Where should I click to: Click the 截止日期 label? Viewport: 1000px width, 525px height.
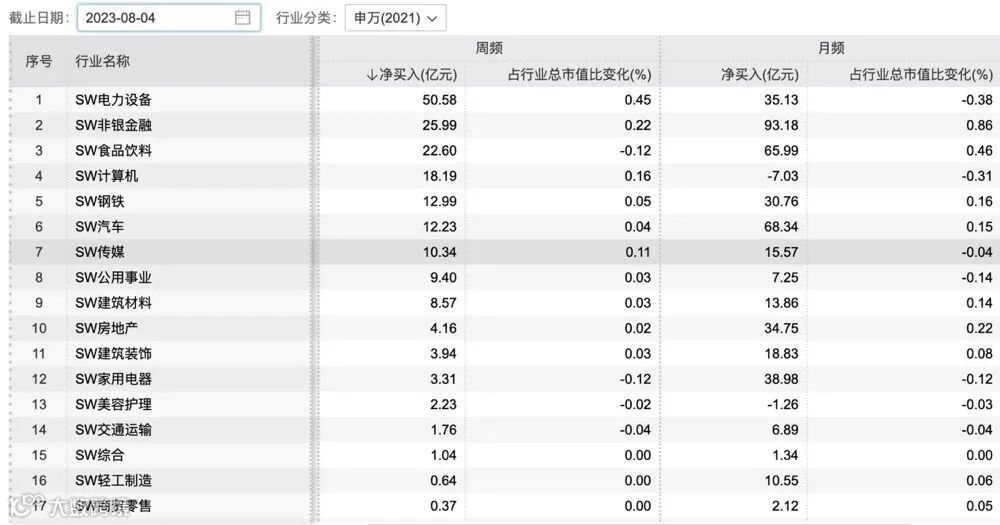38,18
